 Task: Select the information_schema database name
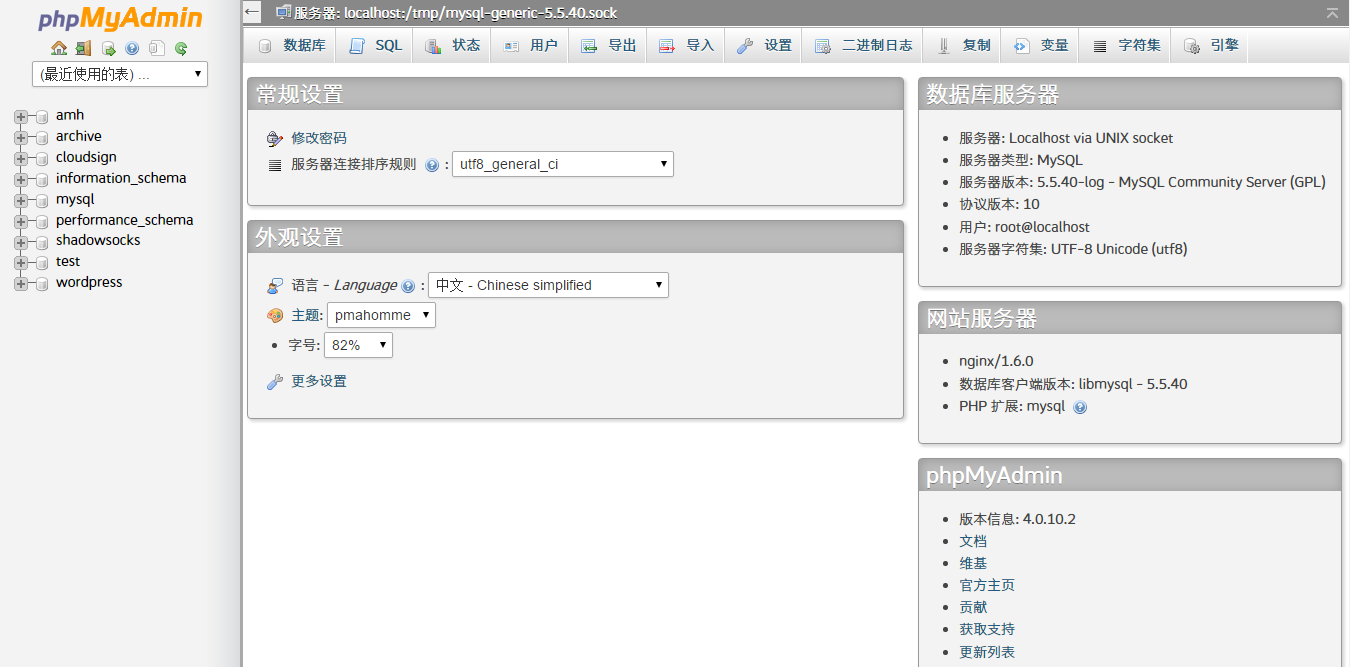(x=121, y=178)
